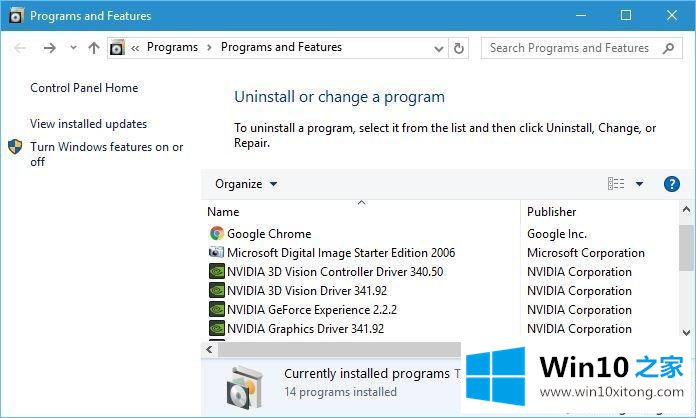Sort by the Publisher column header
Screen dimensions: 696x418
coord(552,212)
